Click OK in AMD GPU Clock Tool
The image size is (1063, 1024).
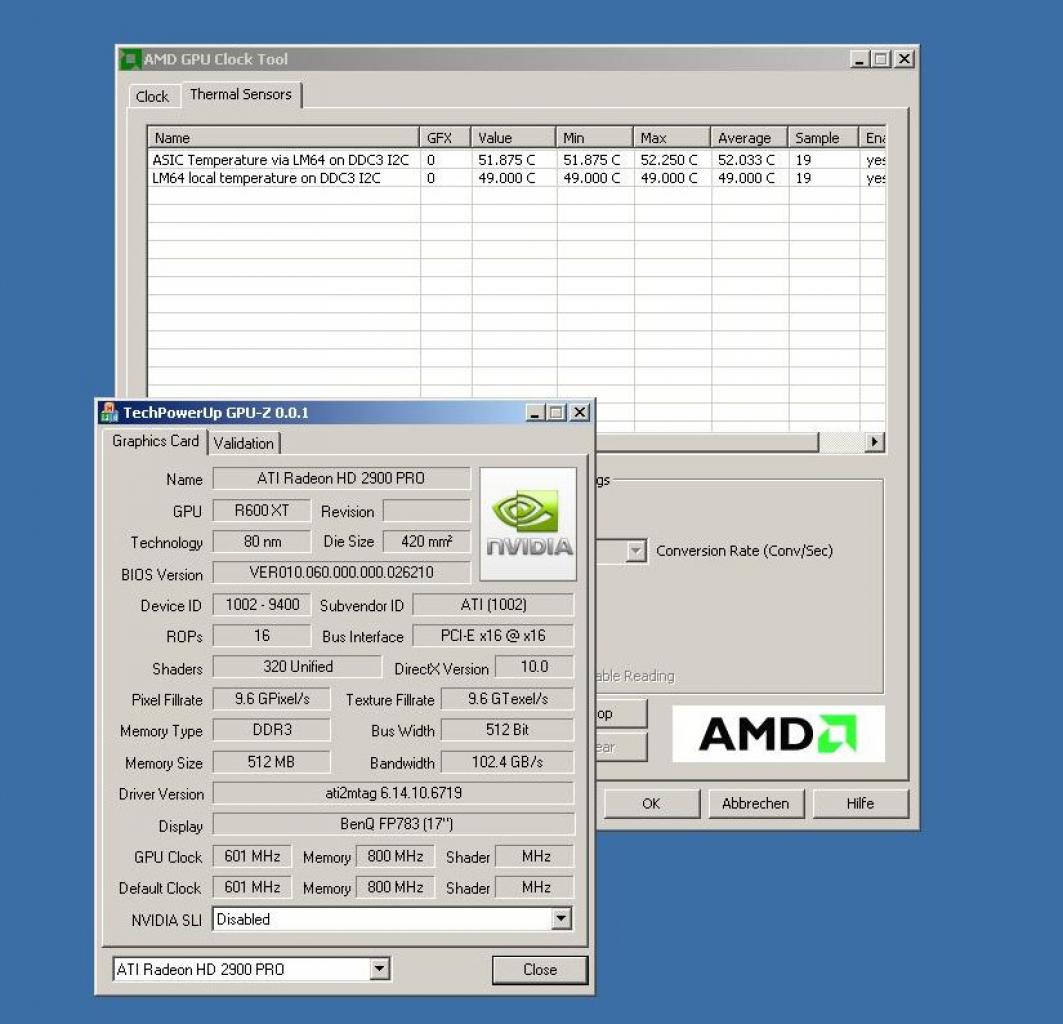(651, 804)
